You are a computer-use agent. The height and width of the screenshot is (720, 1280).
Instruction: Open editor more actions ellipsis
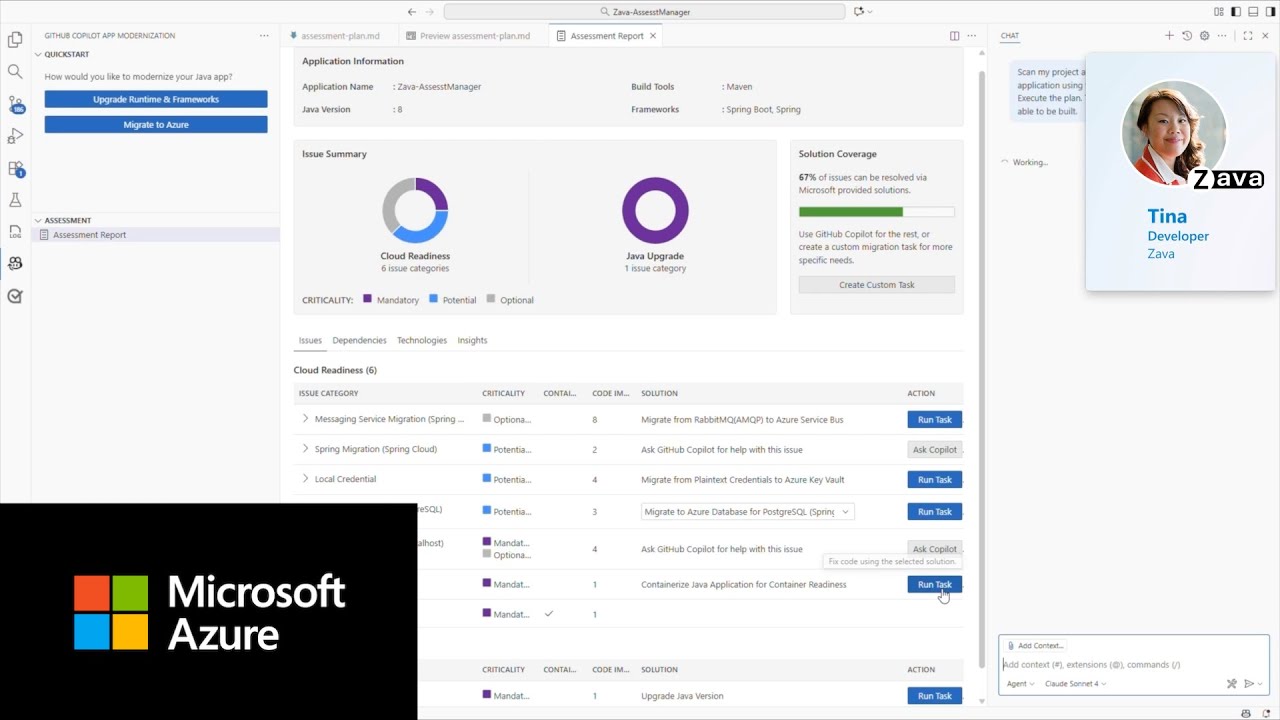click(x=972, y=36)
